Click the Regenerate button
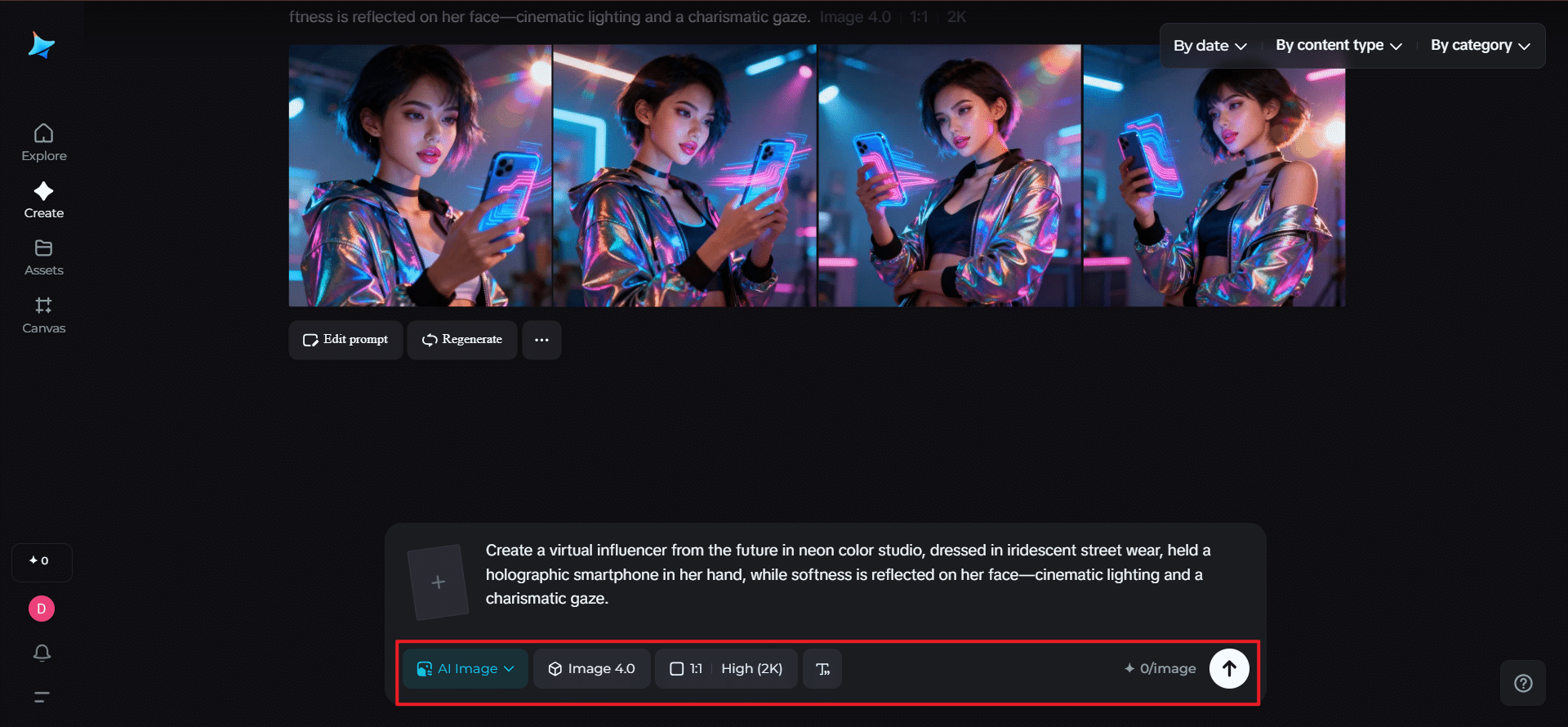1568x727 pixels. (462, 340)
